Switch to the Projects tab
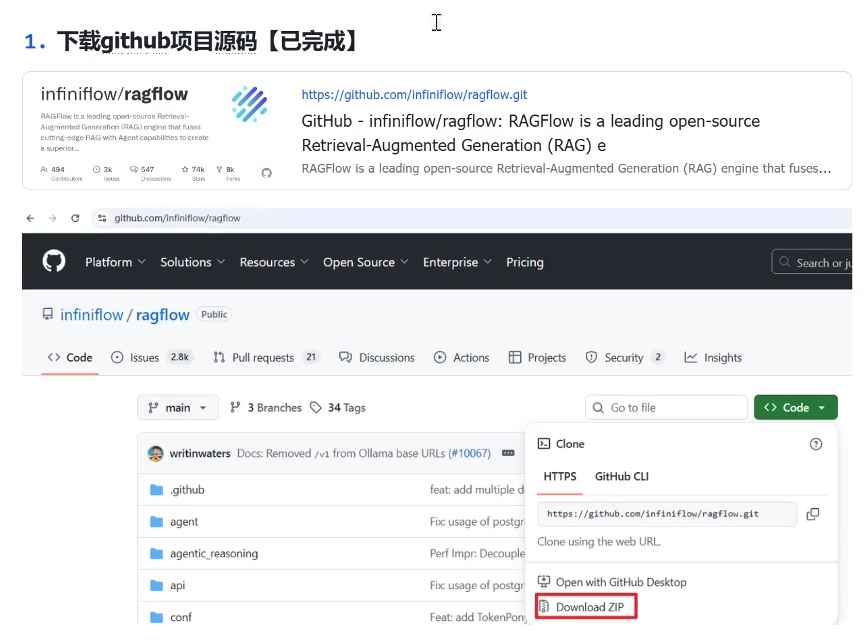The width and height of the screenshot is (867, 643). 537,358
